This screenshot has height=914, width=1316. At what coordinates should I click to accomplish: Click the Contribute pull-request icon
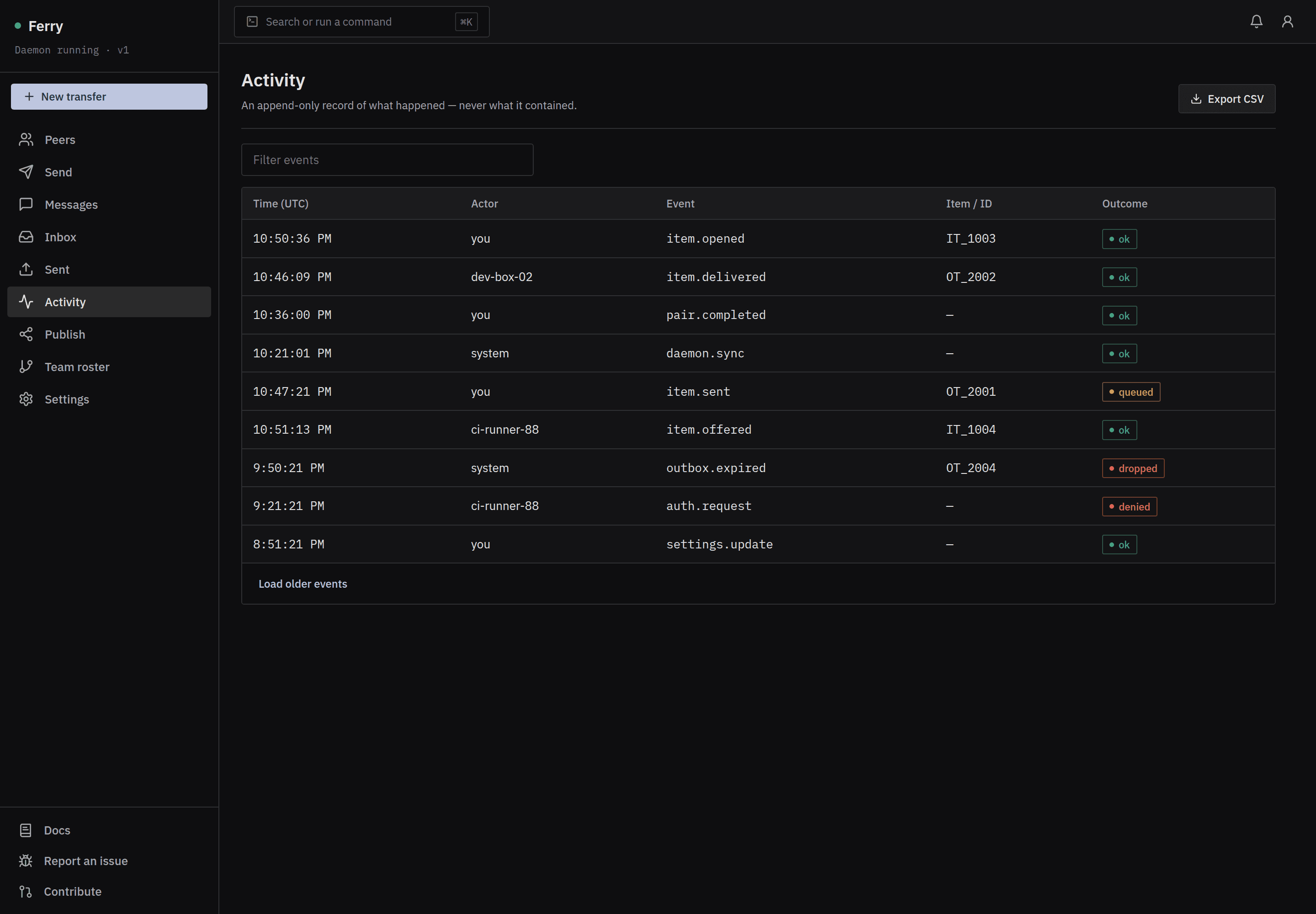(x=25, y=892)
